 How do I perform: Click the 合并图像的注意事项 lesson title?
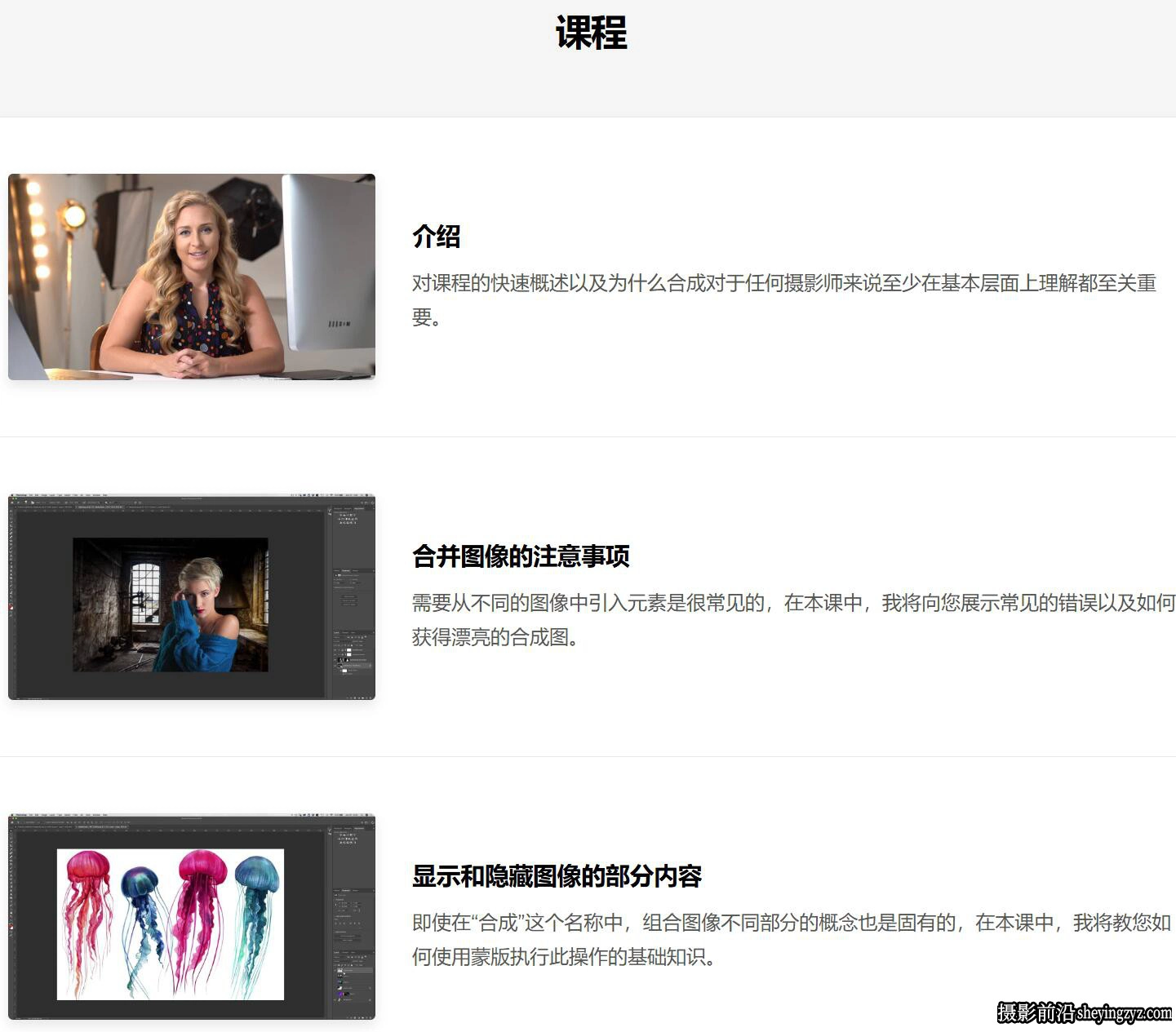click(521, 556)
